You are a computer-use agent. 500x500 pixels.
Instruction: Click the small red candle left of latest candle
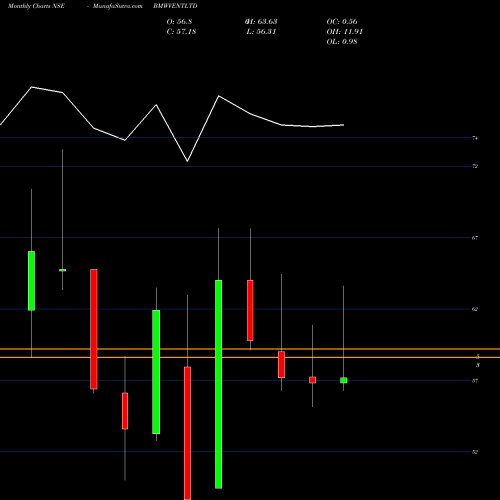[312, 380]
